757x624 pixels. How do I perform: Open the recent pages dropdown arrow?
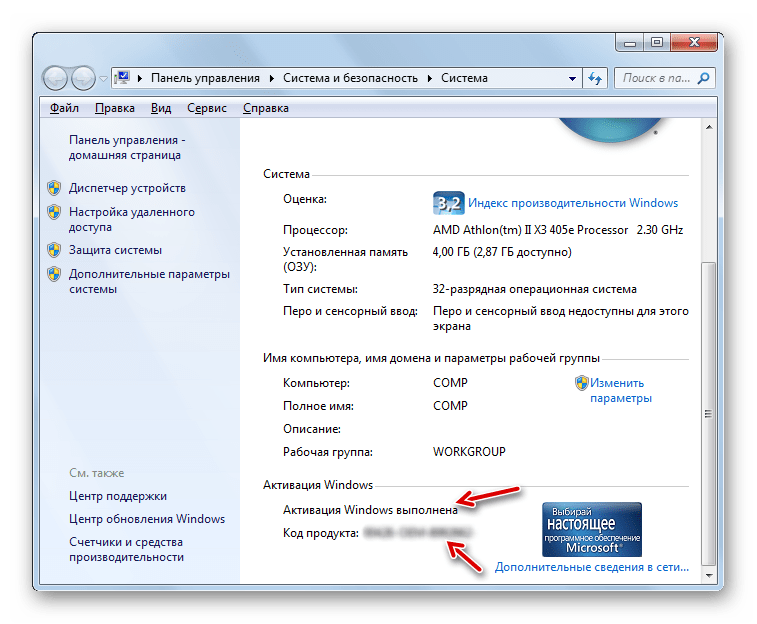(103, 78)
